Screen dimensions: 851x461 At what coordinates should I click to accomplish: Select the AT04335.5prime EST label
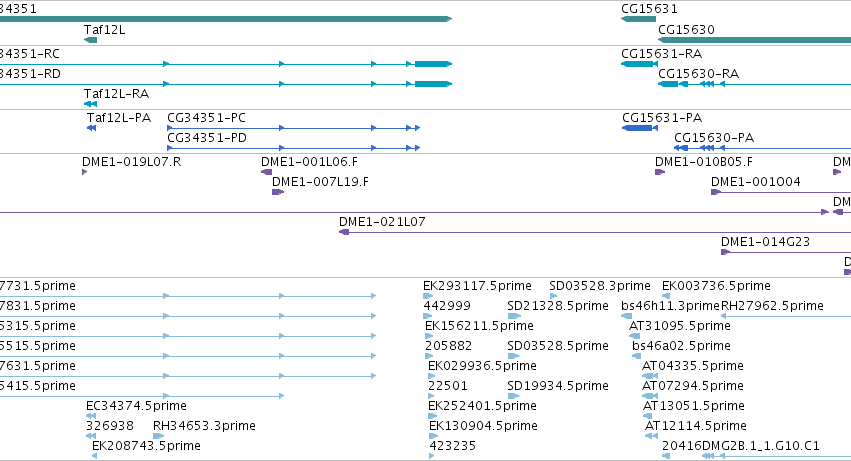[x=693, y=367]
